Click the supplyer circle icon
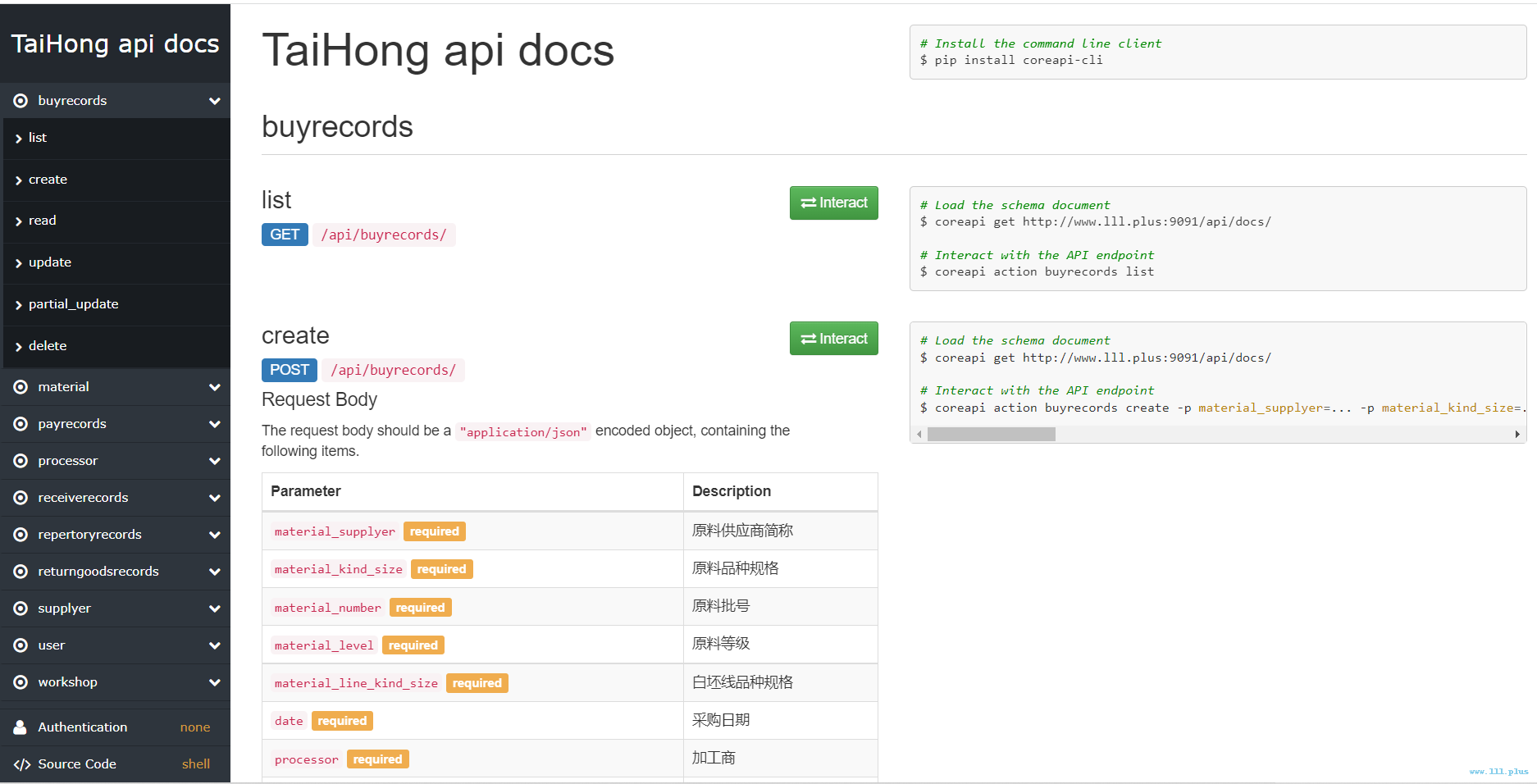The width and height of the screenshot is (1537, 784). (21, 609)
